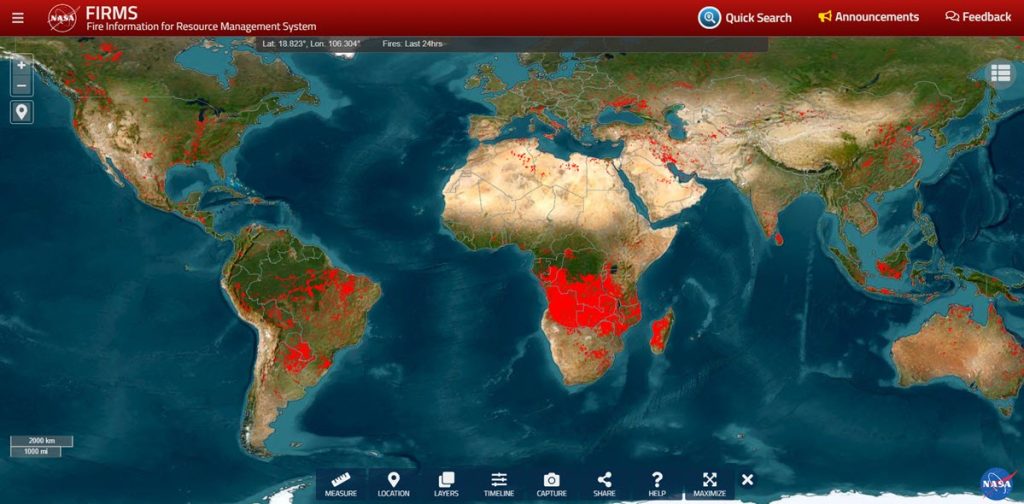
Task: Click the map location pin button
Action: click(x=22, y=111)
